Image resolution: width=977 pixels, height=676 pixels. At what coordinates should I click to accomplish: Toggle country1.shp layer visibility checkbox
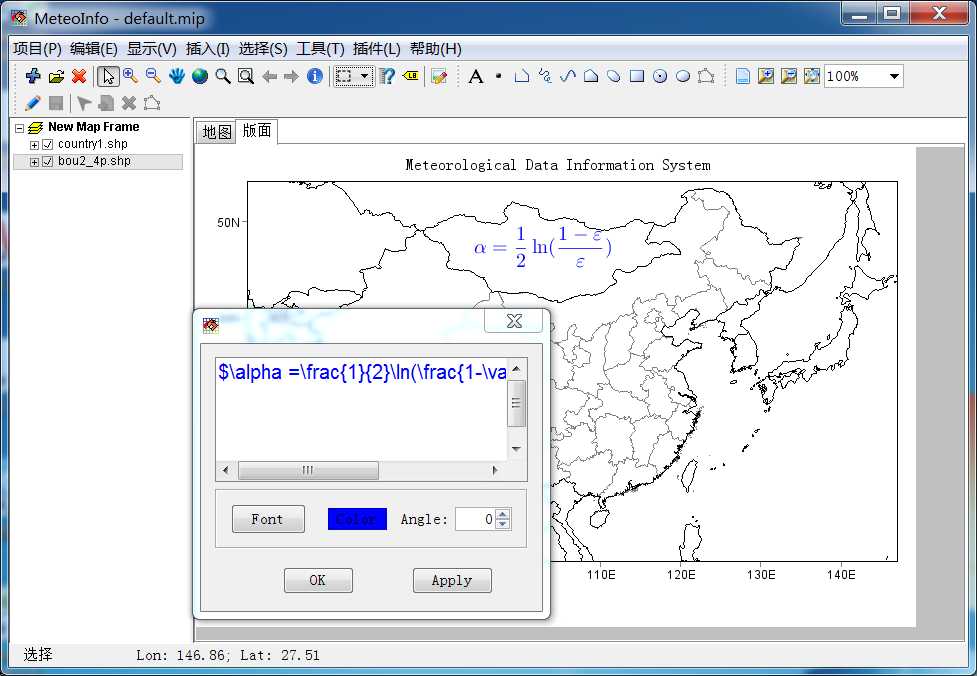tap(47, 145)
